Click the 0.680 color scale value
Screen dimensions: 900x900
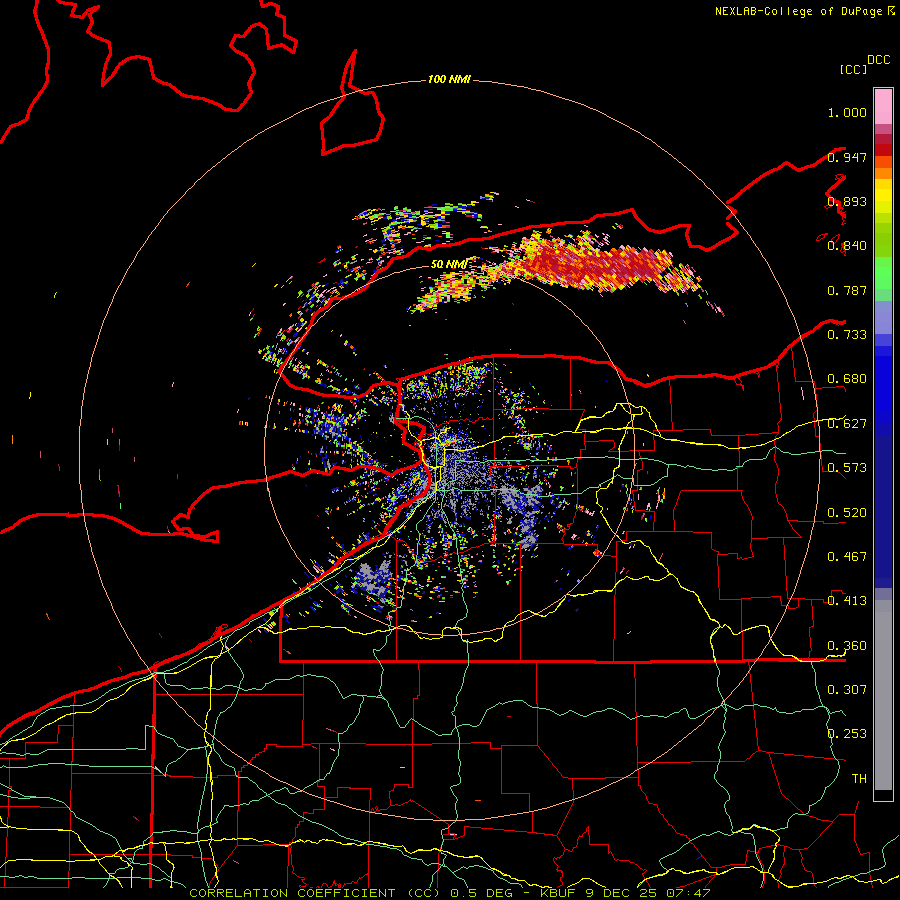coord(847,379)
